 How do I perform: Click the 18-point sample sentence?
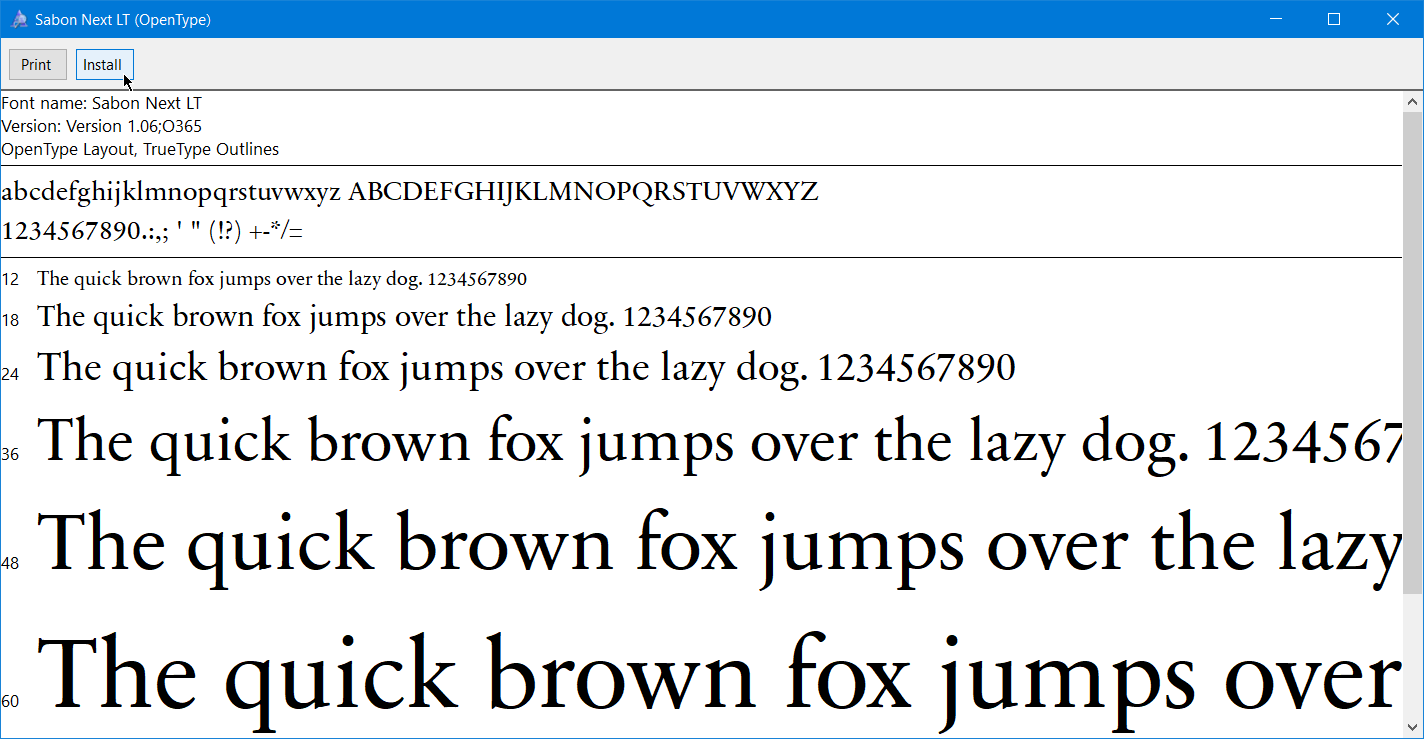click(405, 318)
